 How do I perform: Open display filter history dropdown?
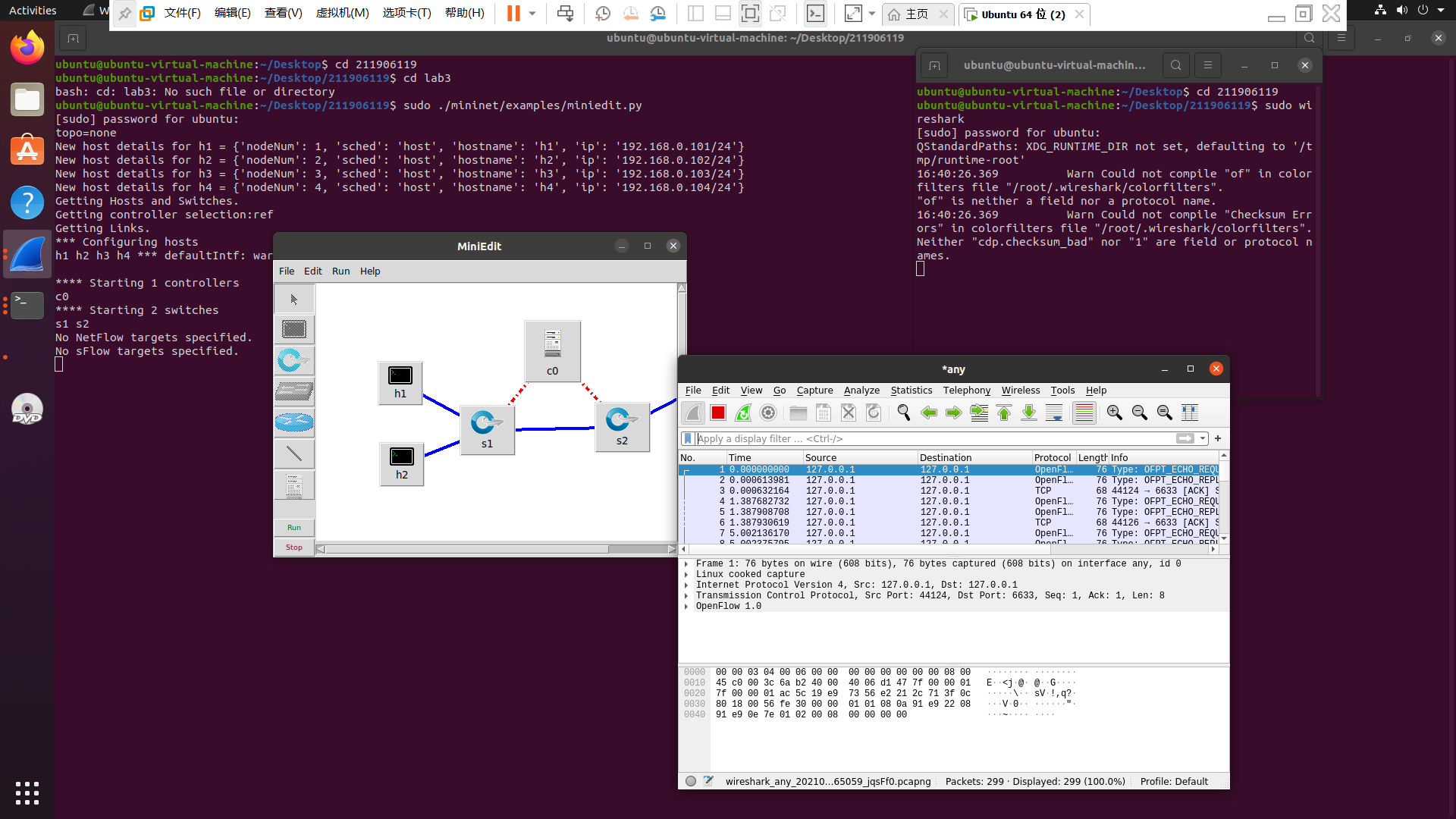[1203, 438]
